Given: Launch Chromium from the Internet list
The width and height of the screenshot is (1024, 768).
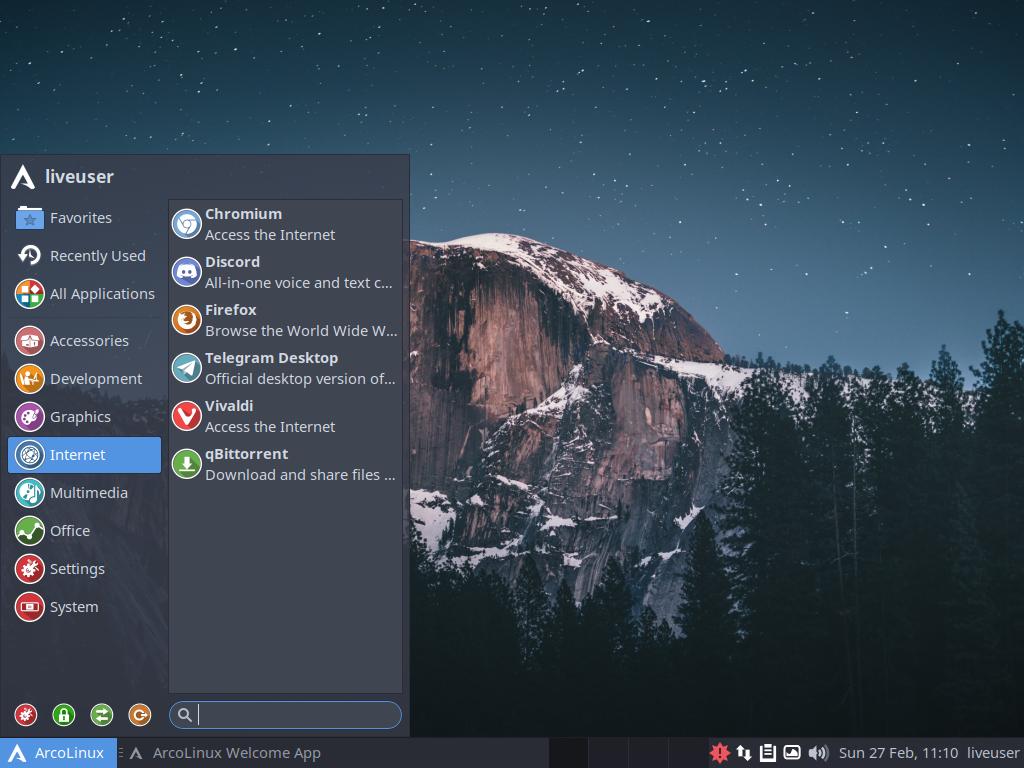Looking at the screenshot, I should tap(285, 224).
